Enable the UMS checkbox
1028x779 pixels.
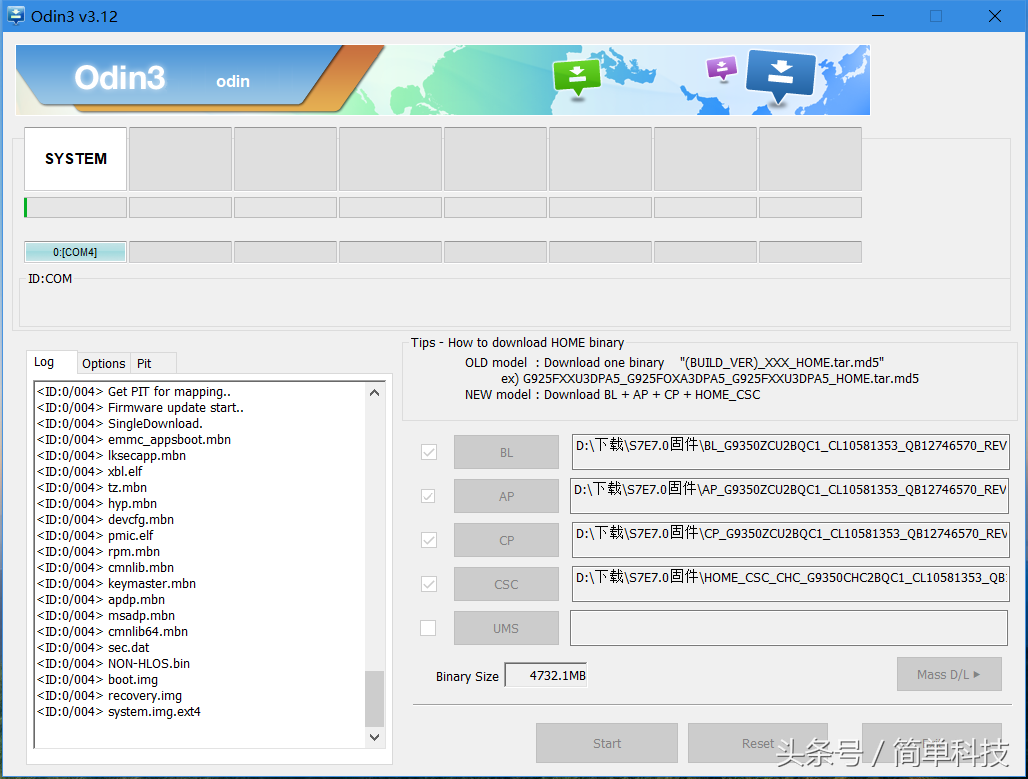click(x=428, y=628)
